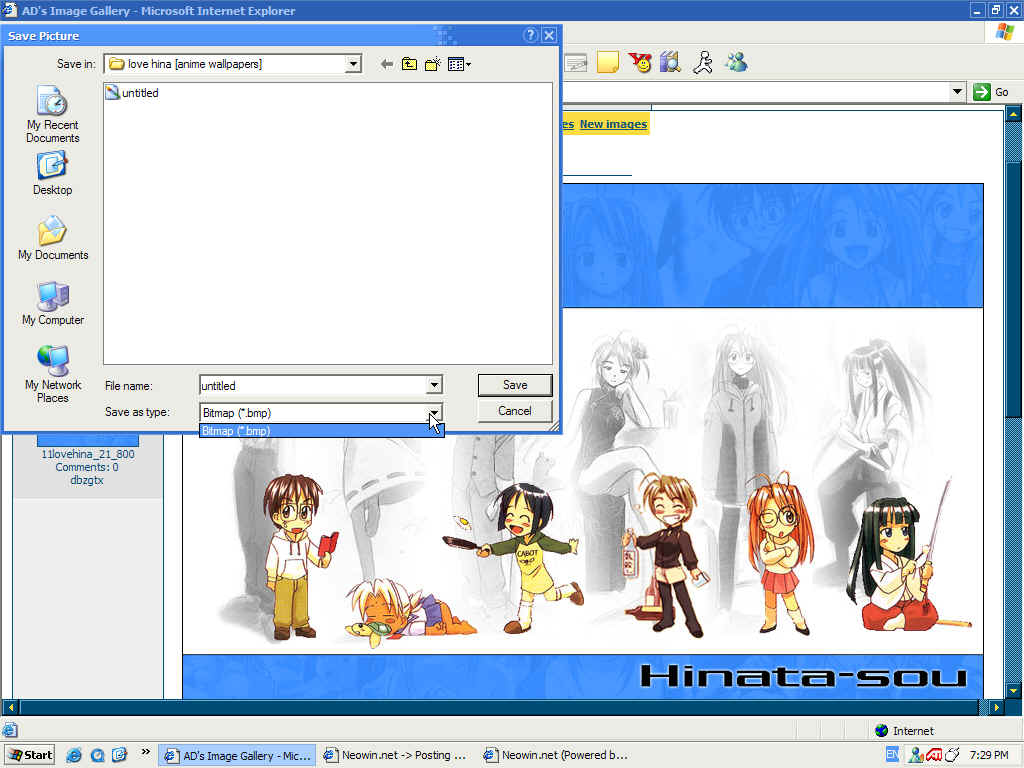
Task: Go up one folder level
Action: tap(409, 64)
